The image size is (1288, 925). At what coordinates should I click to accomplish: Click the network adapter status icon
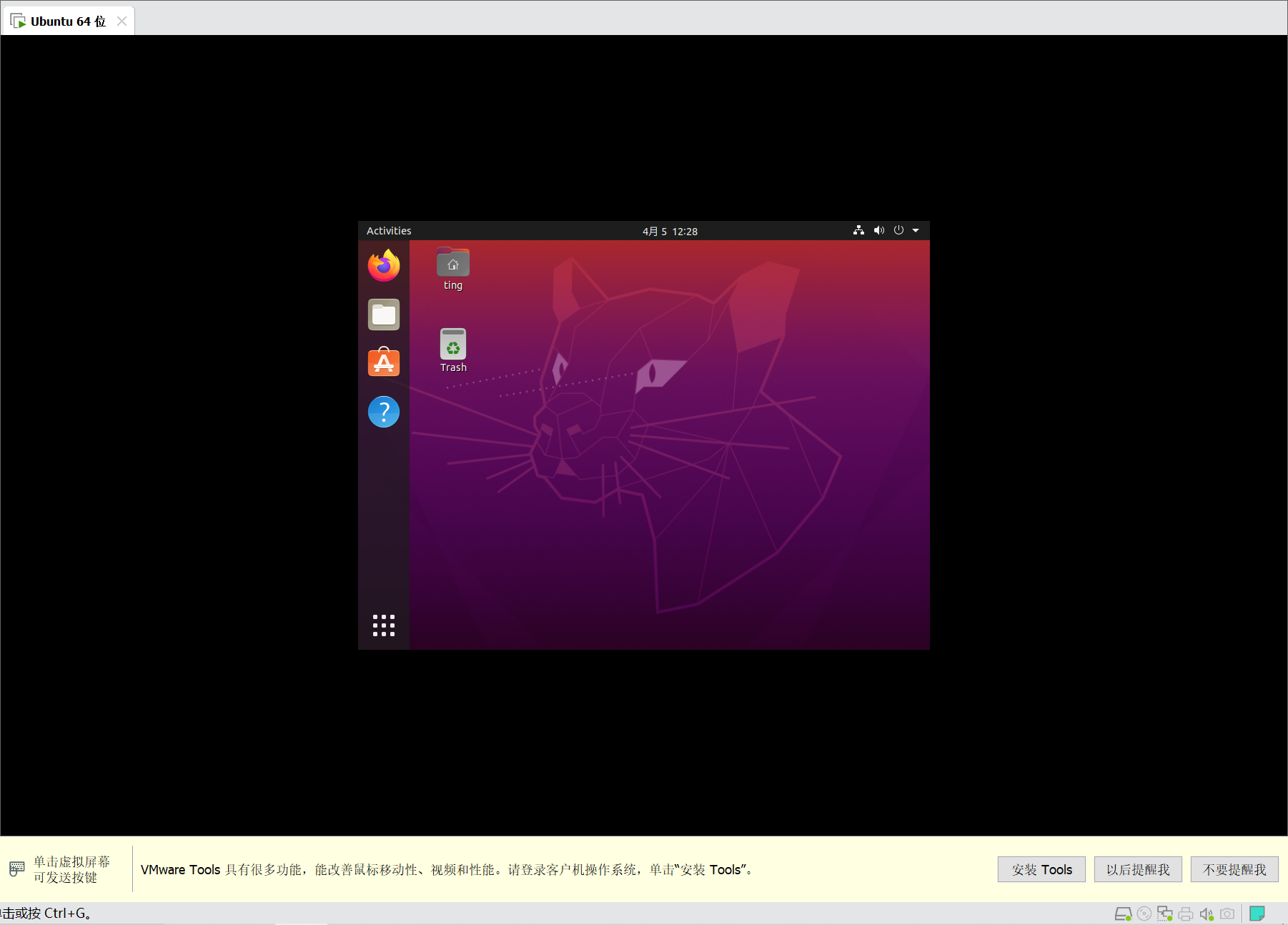tap(1165, 914)
